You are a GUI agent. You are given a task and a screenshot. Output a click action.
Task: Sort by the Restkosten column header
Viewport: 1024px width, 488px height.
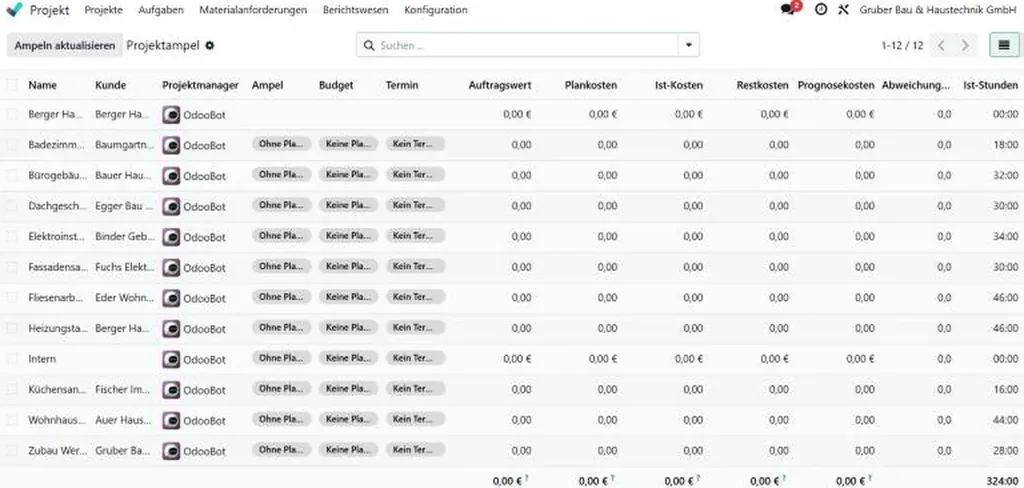762,85
